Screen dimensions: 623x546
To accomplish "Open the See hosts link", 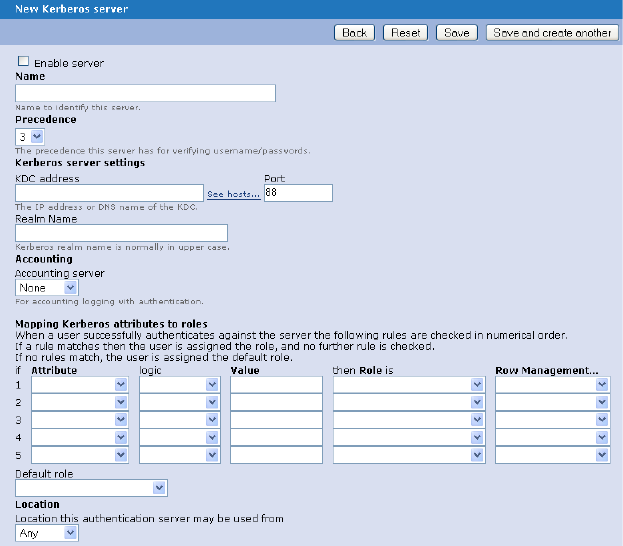I will [234, 194].
